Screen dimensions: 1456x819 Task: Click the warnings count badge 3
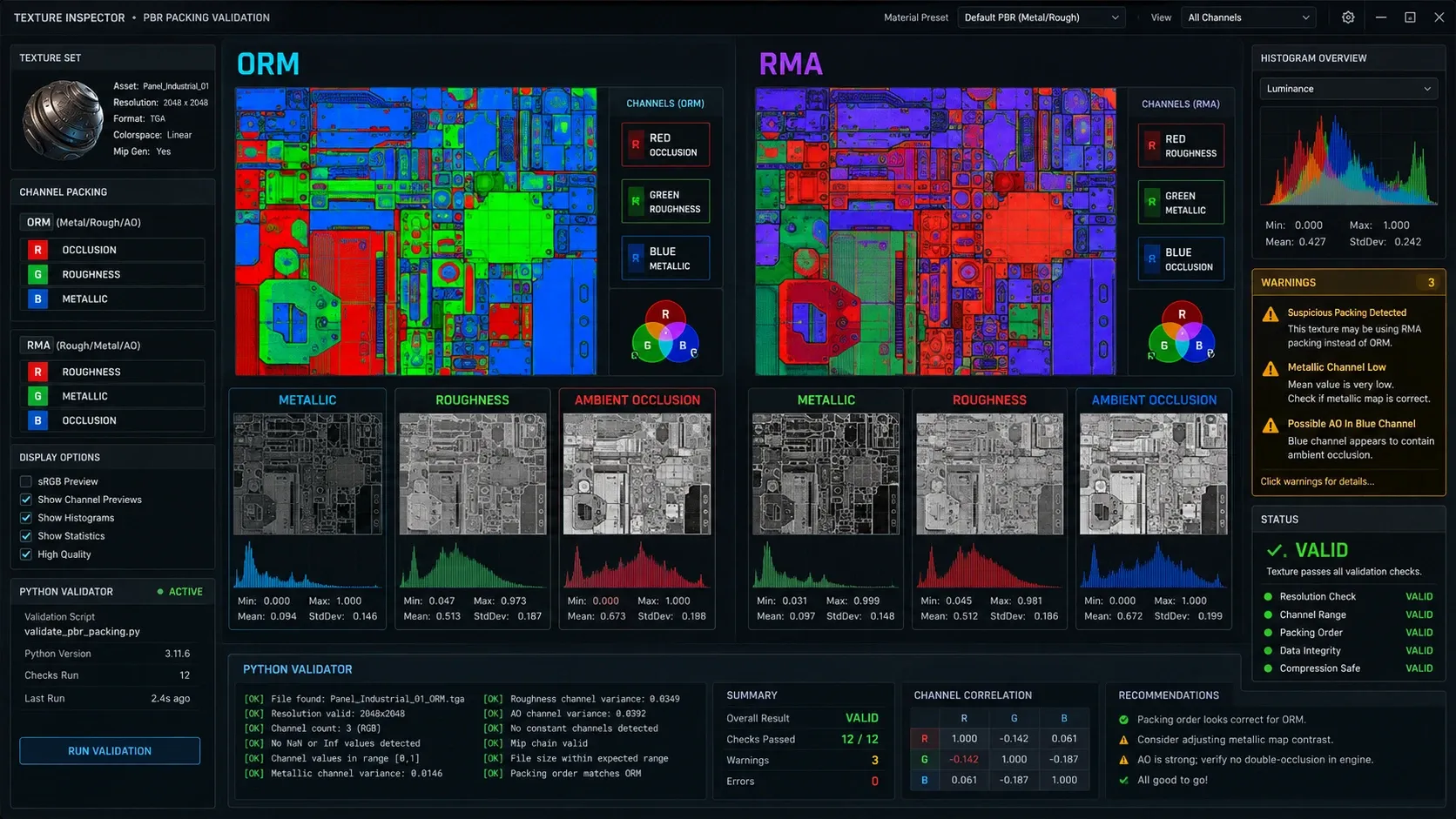[x=1431, y=283]
